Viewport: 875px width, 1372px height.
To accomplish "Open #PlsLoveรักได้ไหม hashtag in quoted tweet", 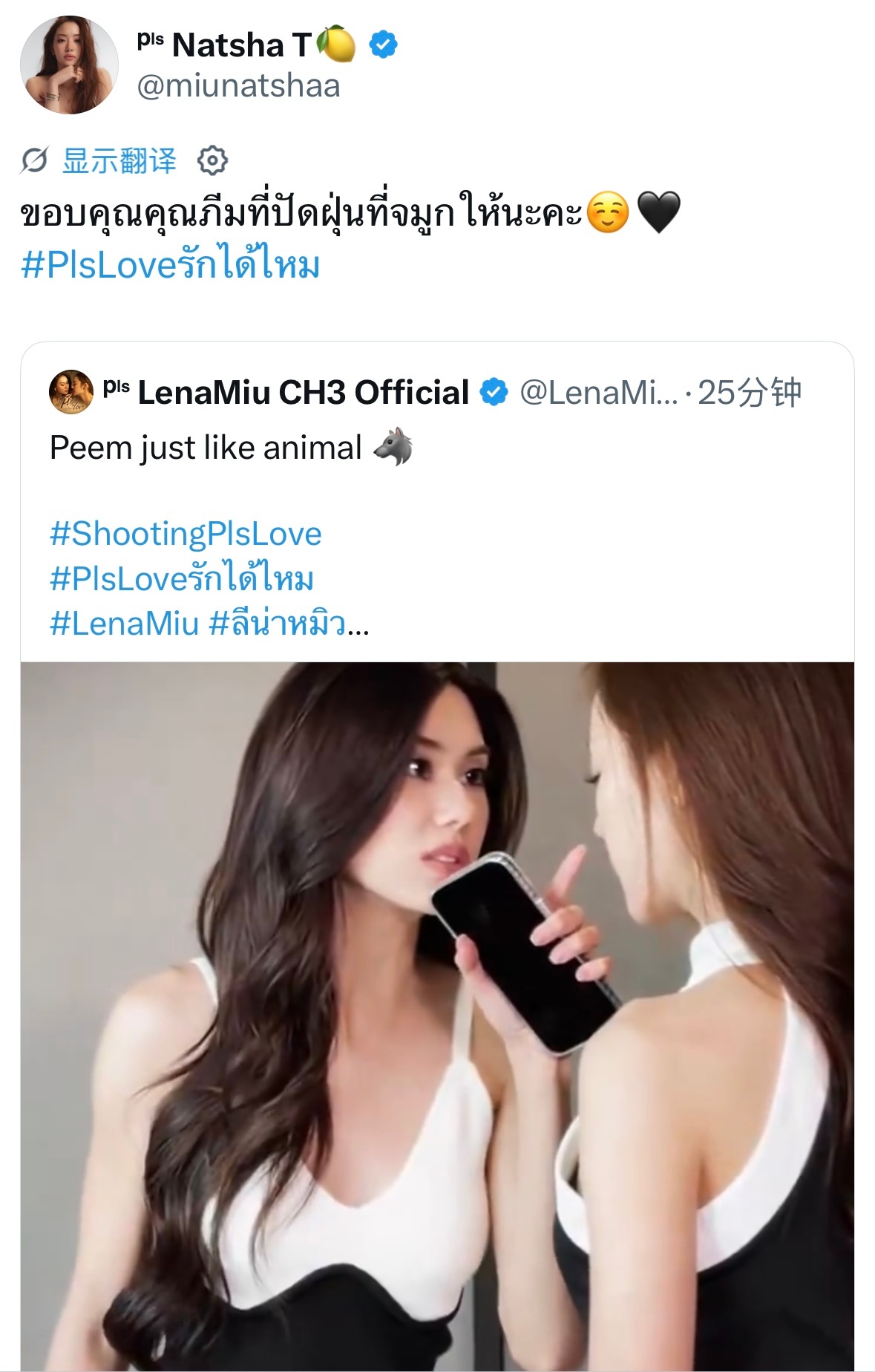I will pos(182,578).
